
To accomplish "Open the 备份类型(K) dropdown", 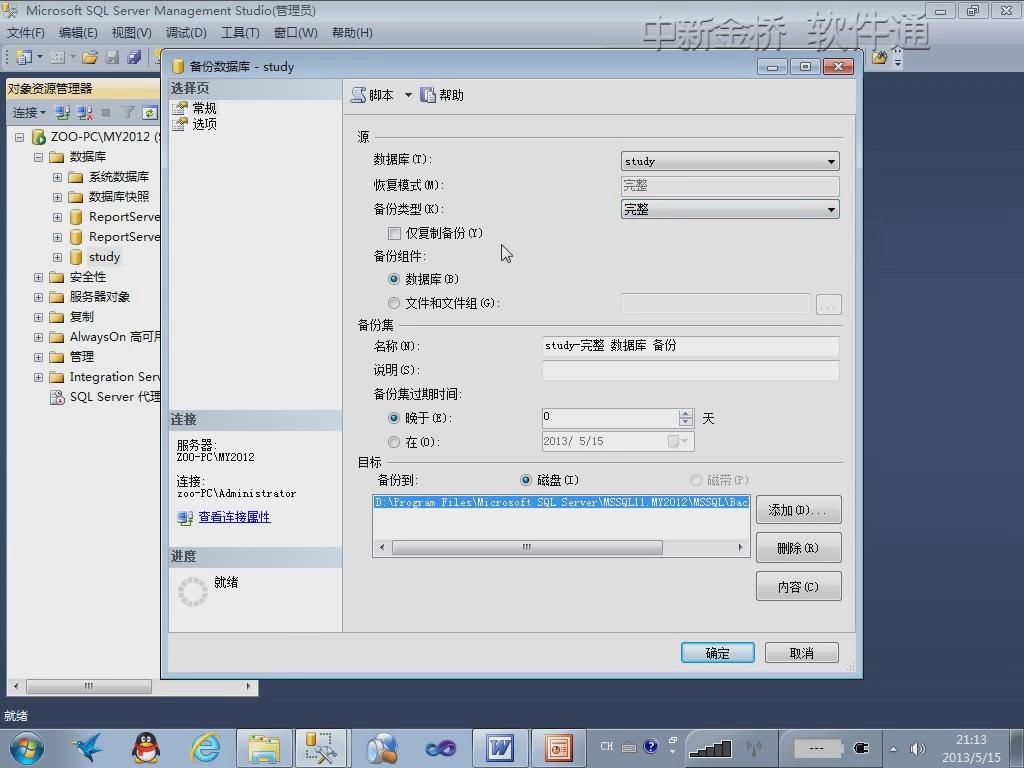I will pyautogui.click(x=729, y=209).
